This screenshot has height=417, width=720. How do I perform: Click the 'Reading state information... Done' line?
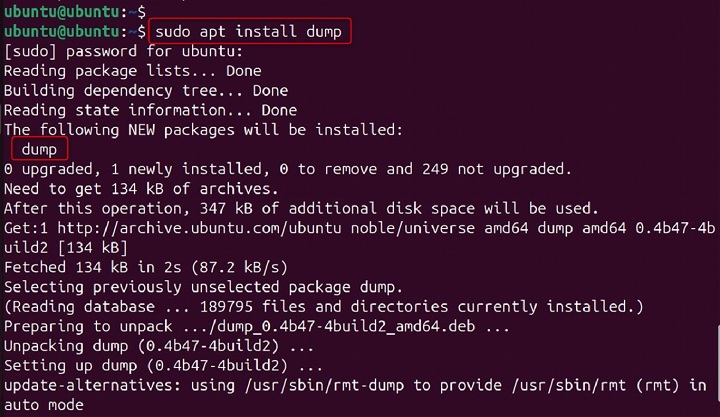150,110
